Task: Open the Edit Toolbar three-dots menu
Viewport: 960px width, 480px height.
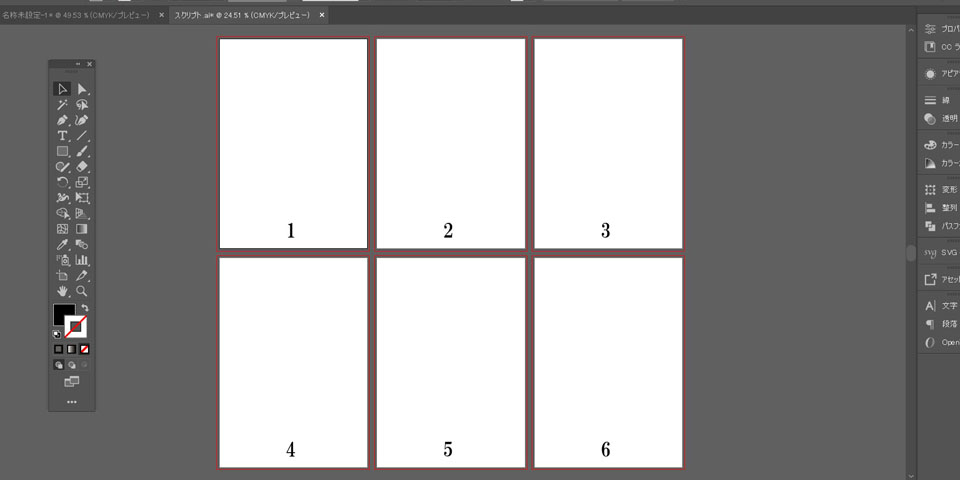Action: tap(72, 401)
